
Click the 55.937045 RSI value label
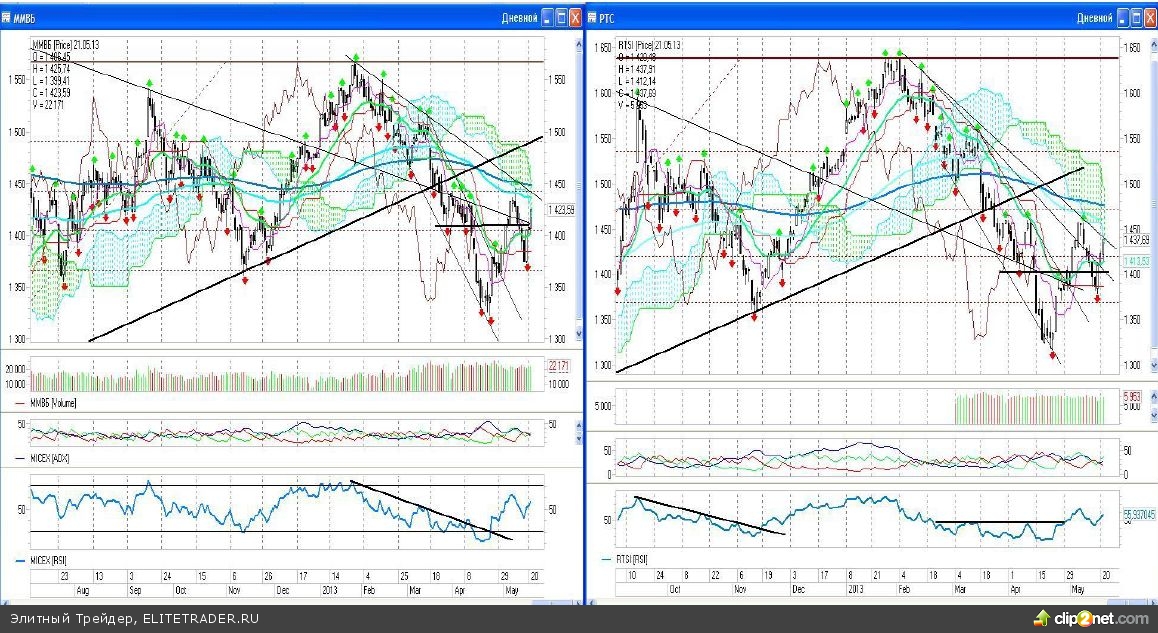click(x=1136, y=515)
